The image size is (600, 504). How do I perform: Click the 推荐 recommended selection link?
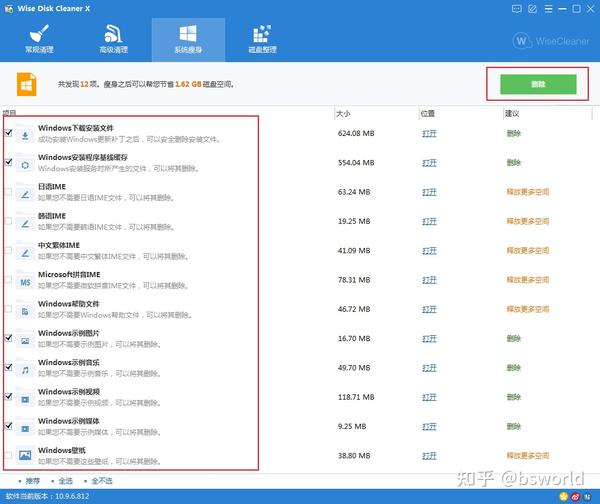pos(33,481)
